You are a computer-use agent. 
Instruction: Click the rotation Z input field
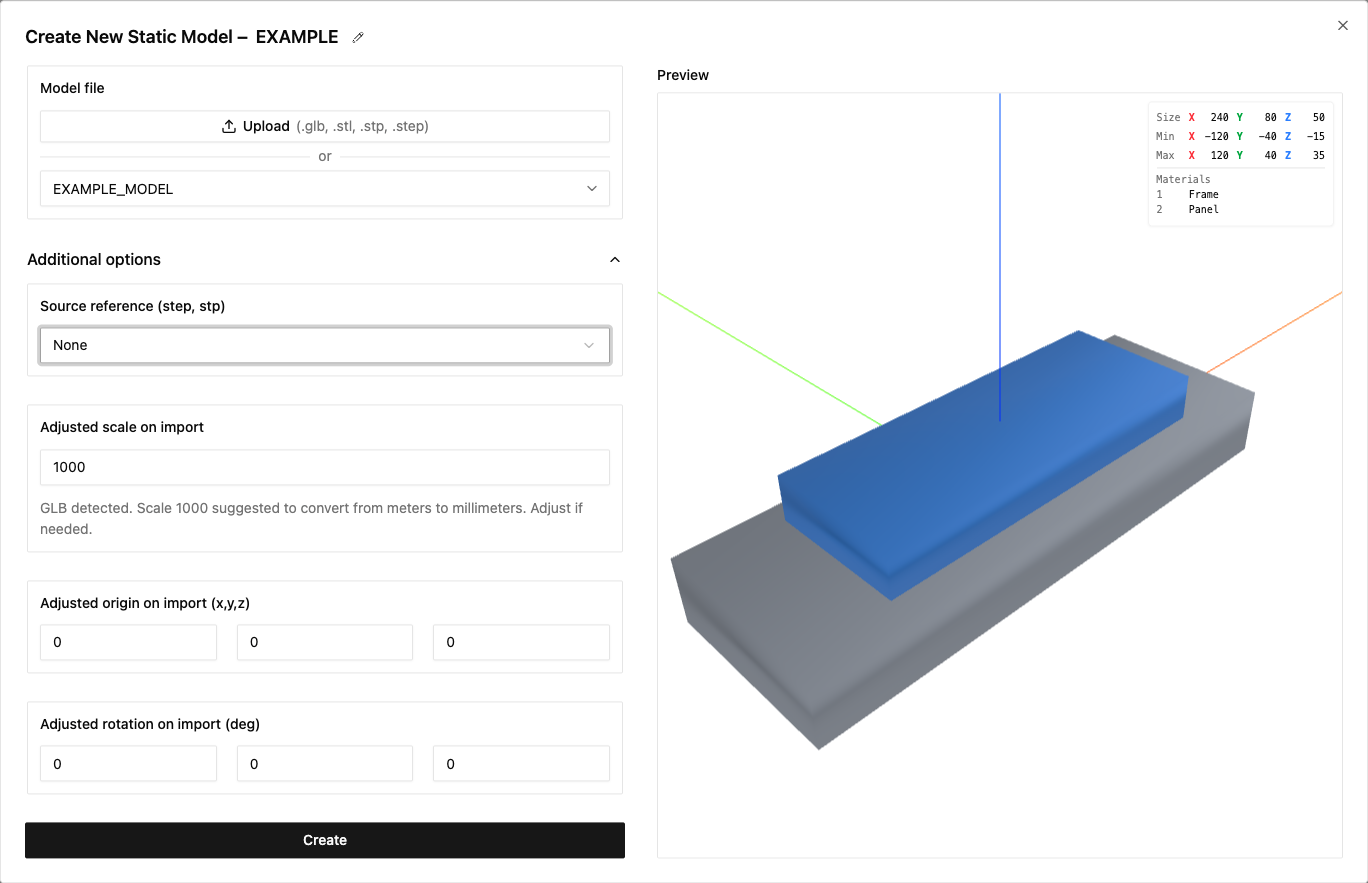[x=521, y=764]
